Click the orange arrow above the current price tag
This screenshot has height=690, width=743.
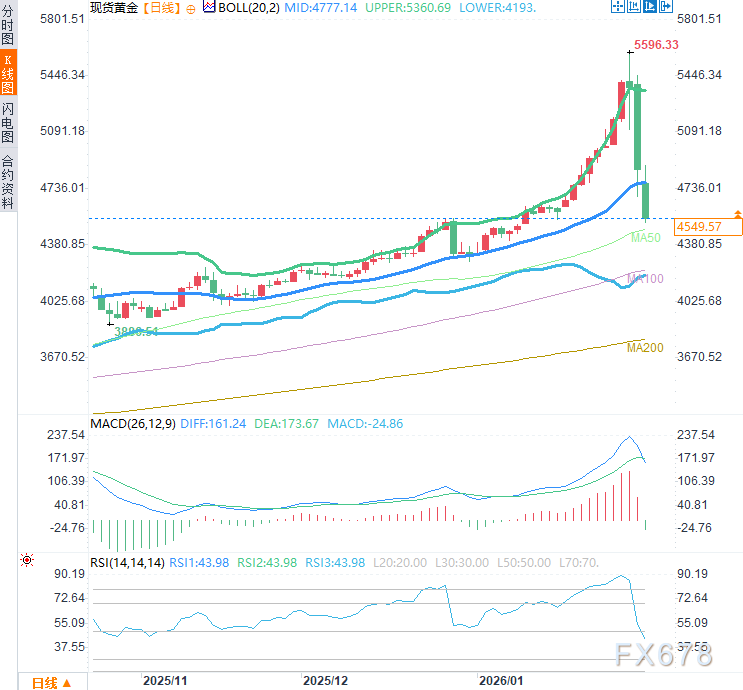pyautogui.click(x=737, y=213)
